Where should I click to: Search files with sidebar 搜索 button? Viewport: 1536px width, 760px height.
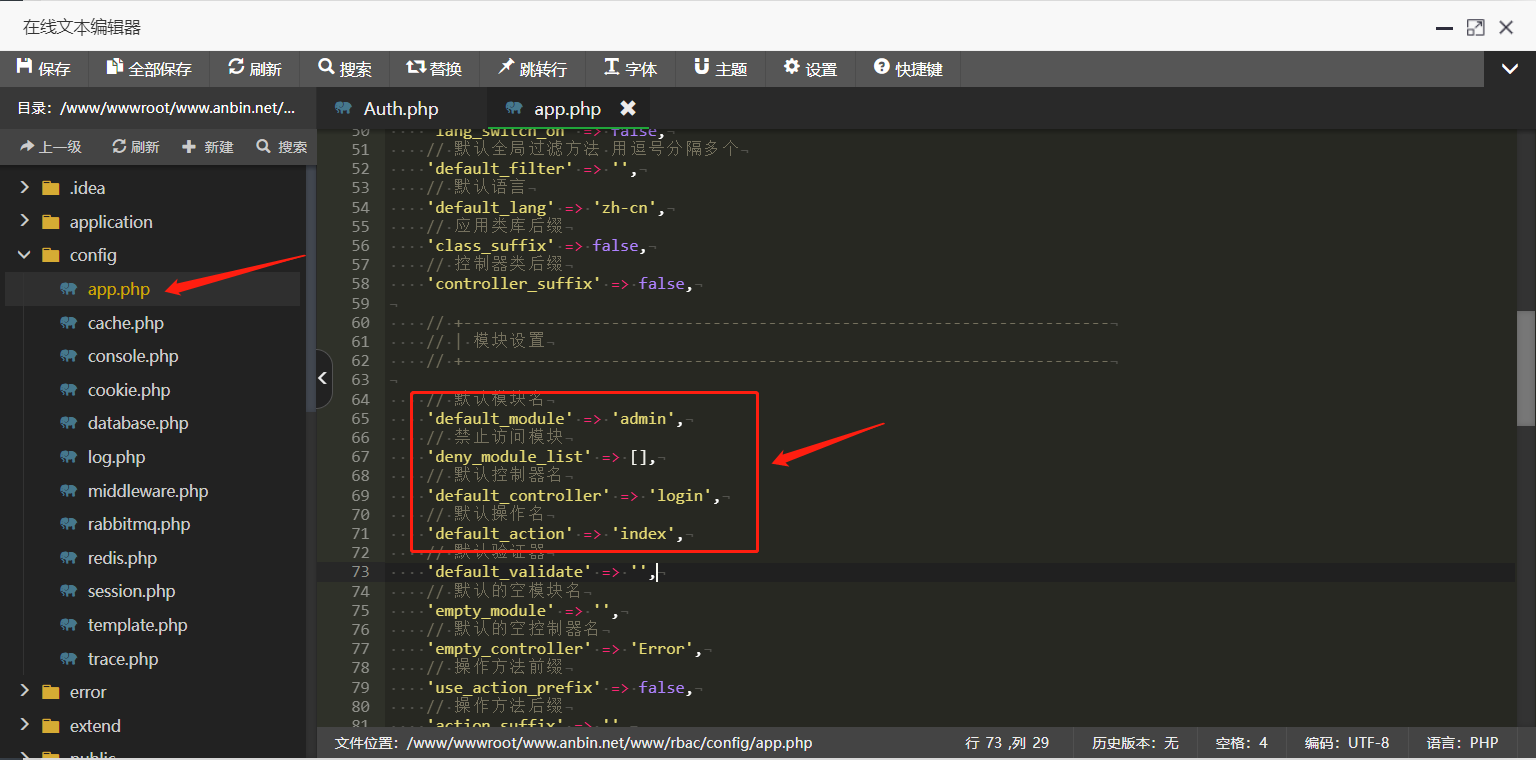point(282,147)
